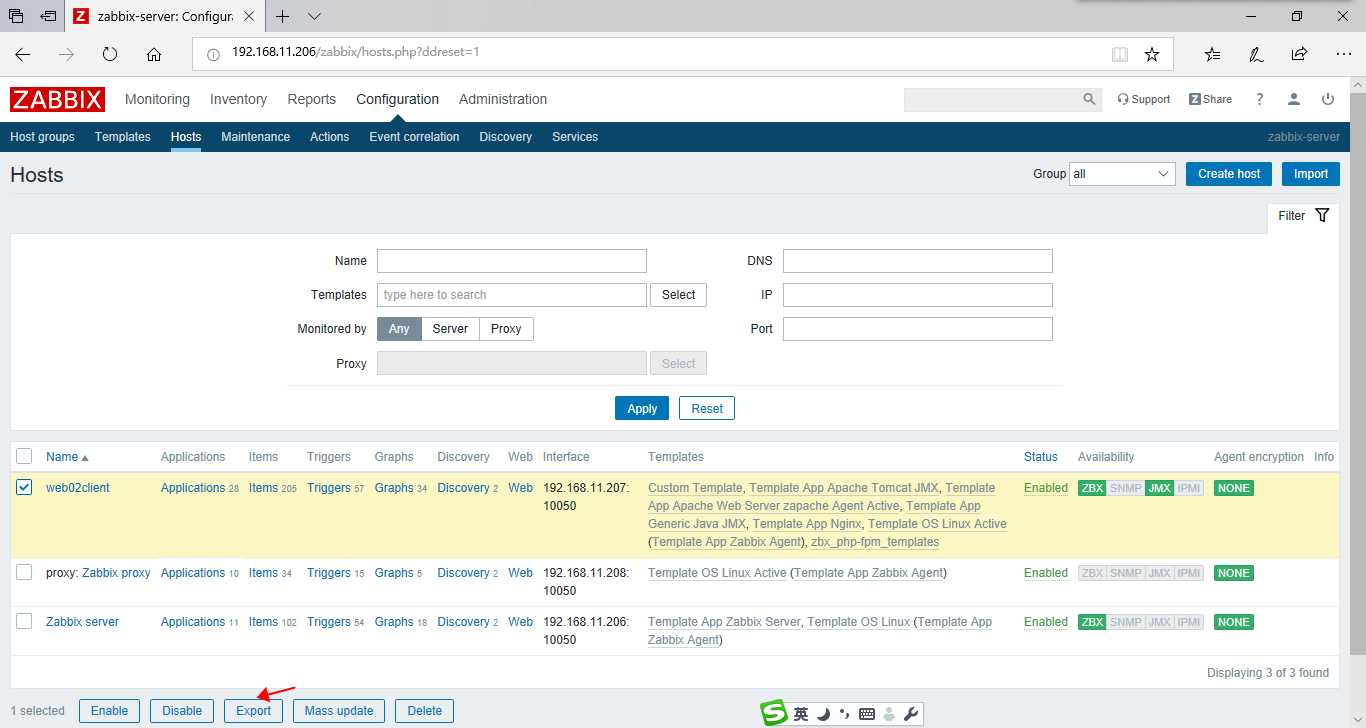Open Zabbix Support link

(x=1144, y=99)
